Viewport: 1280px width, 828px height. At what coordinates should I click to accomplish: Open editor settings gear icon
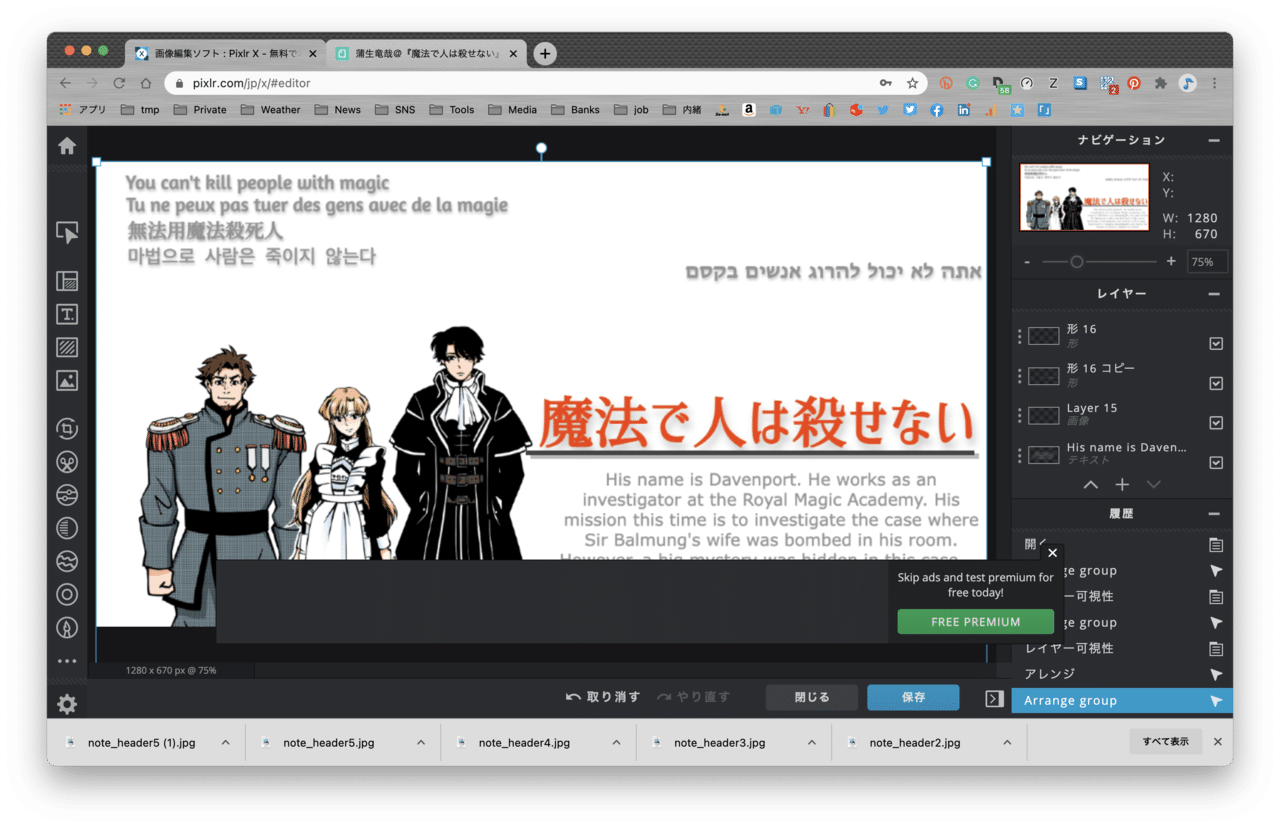coord(67,704)
